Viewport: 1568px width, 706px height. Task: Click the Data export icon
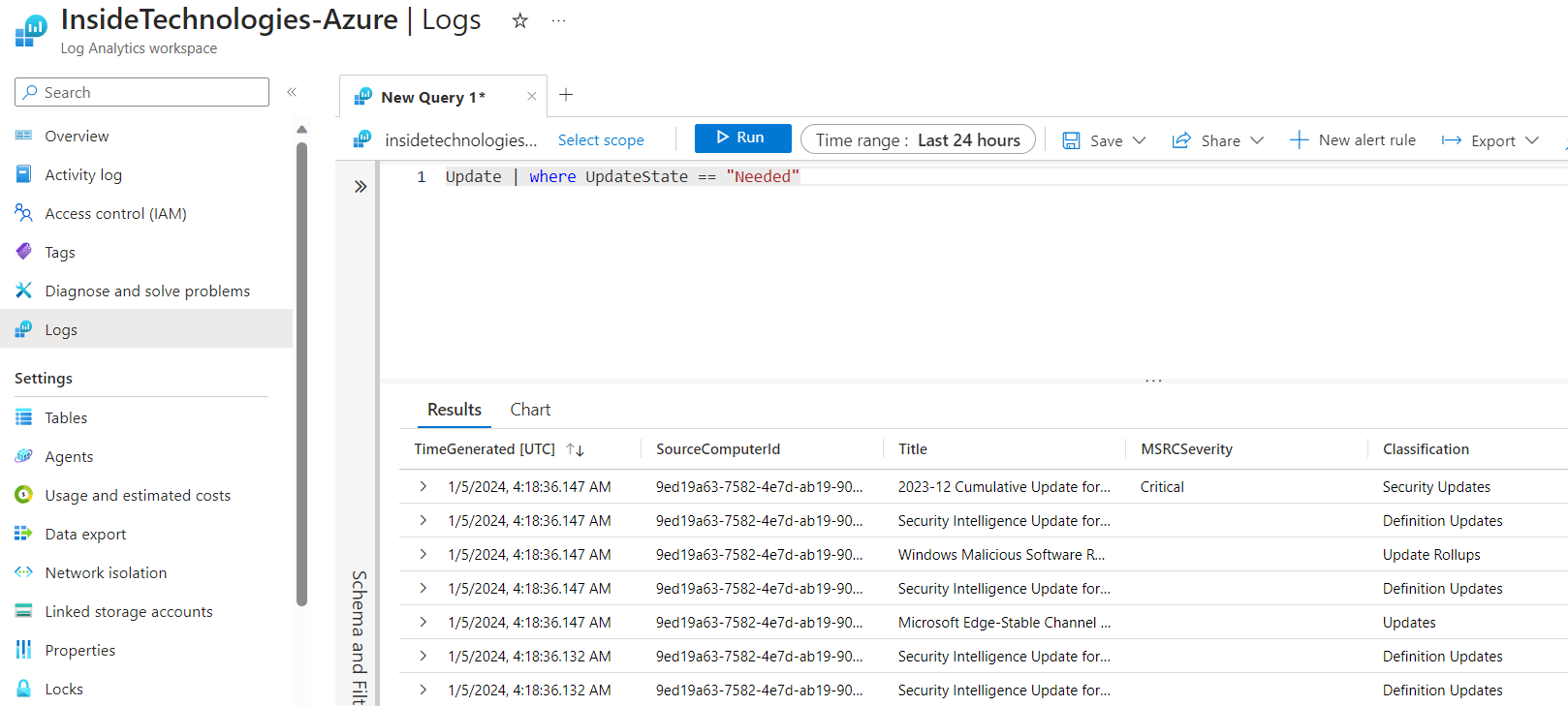click(x=23, y=534)
